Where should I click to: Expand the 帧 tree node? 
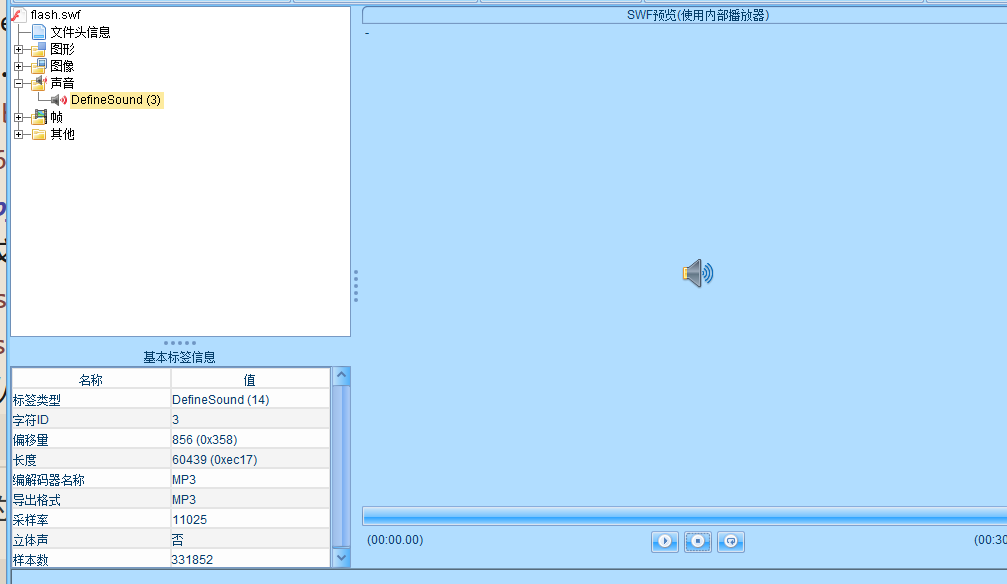19,118
